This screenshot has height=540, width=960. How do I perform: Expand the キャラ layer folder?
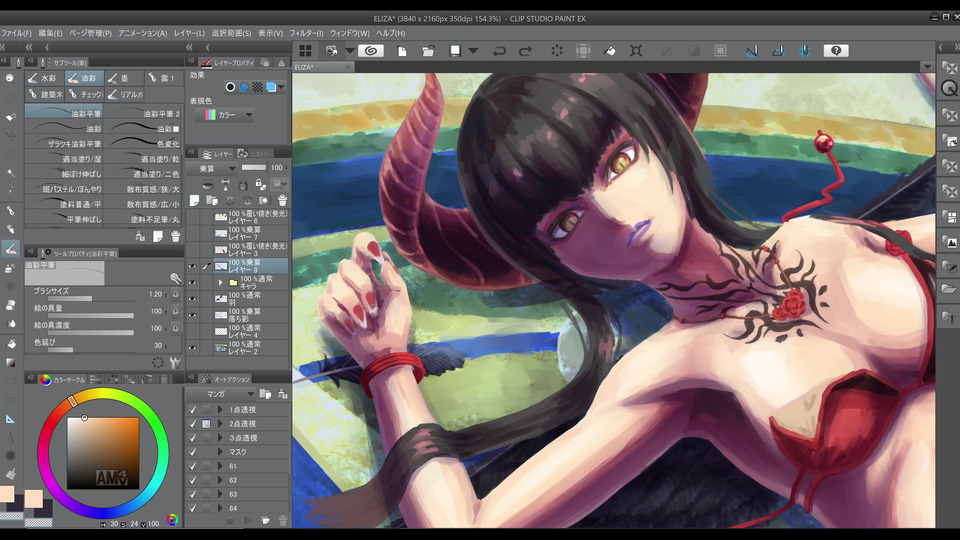click(220, 283)
